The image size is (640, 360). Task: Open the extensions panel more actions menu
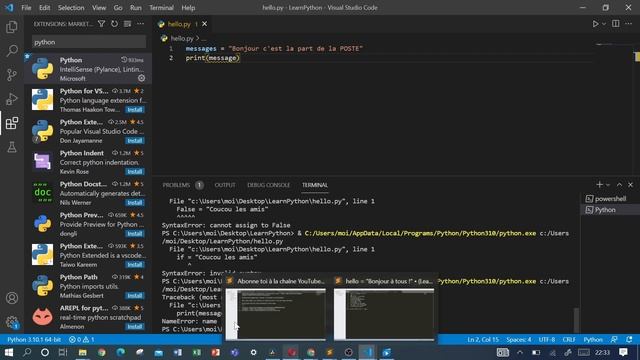point(140,24)
